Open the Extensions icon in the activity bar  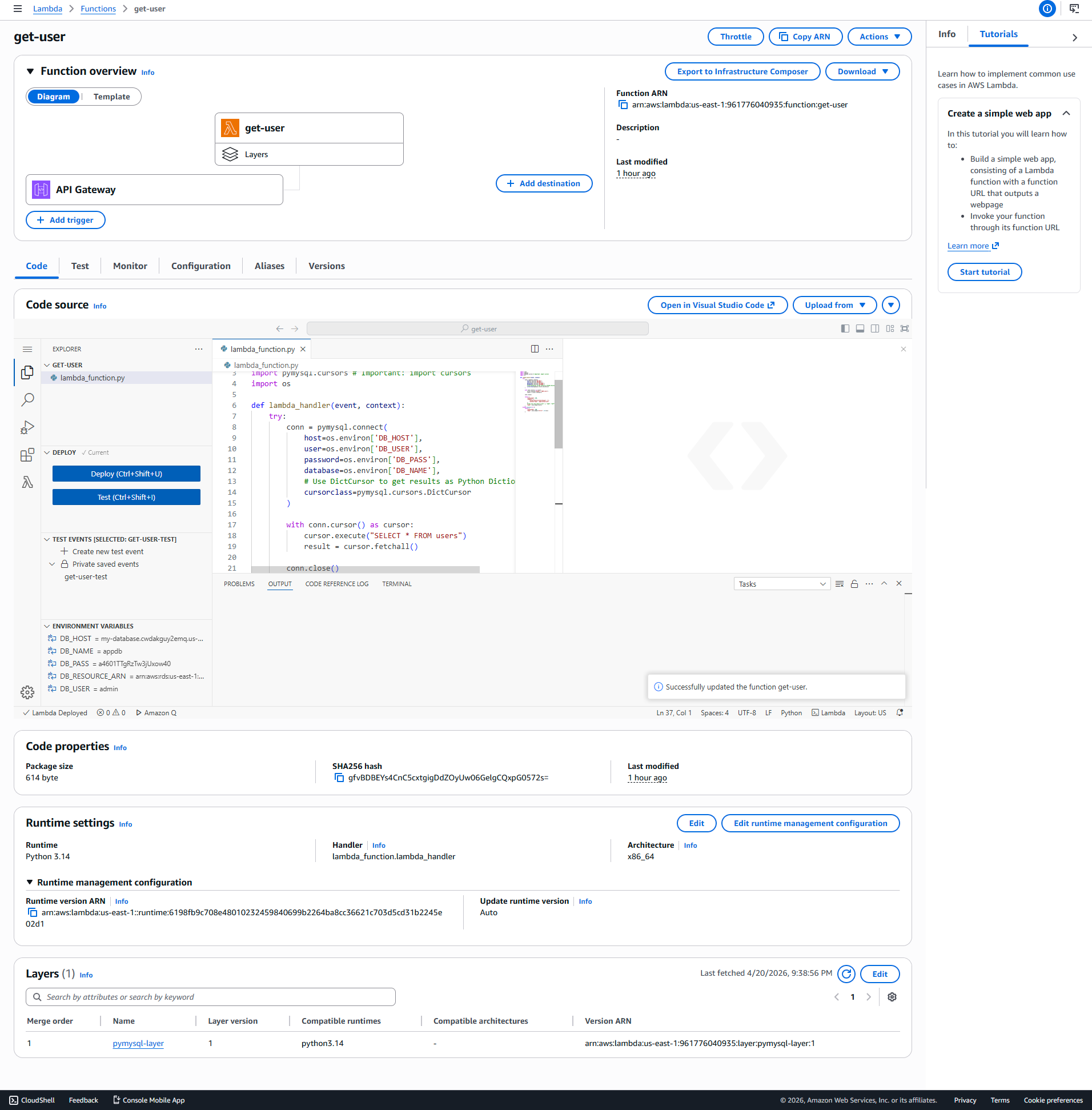pyautogui.click(x=27, y=455)
